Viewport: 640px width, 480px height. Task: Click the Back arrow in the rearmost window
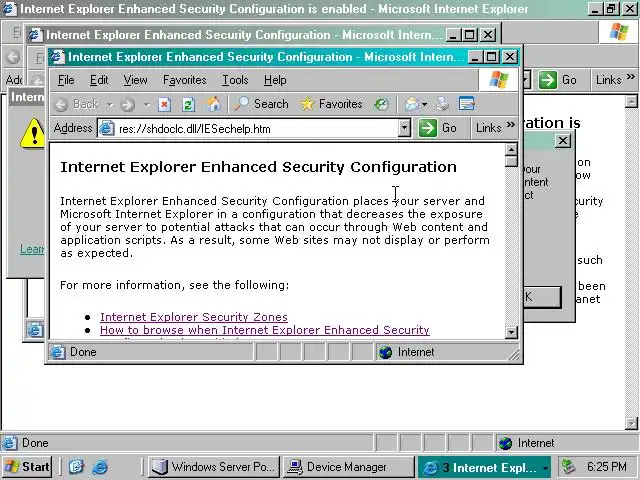pos(13,57)
